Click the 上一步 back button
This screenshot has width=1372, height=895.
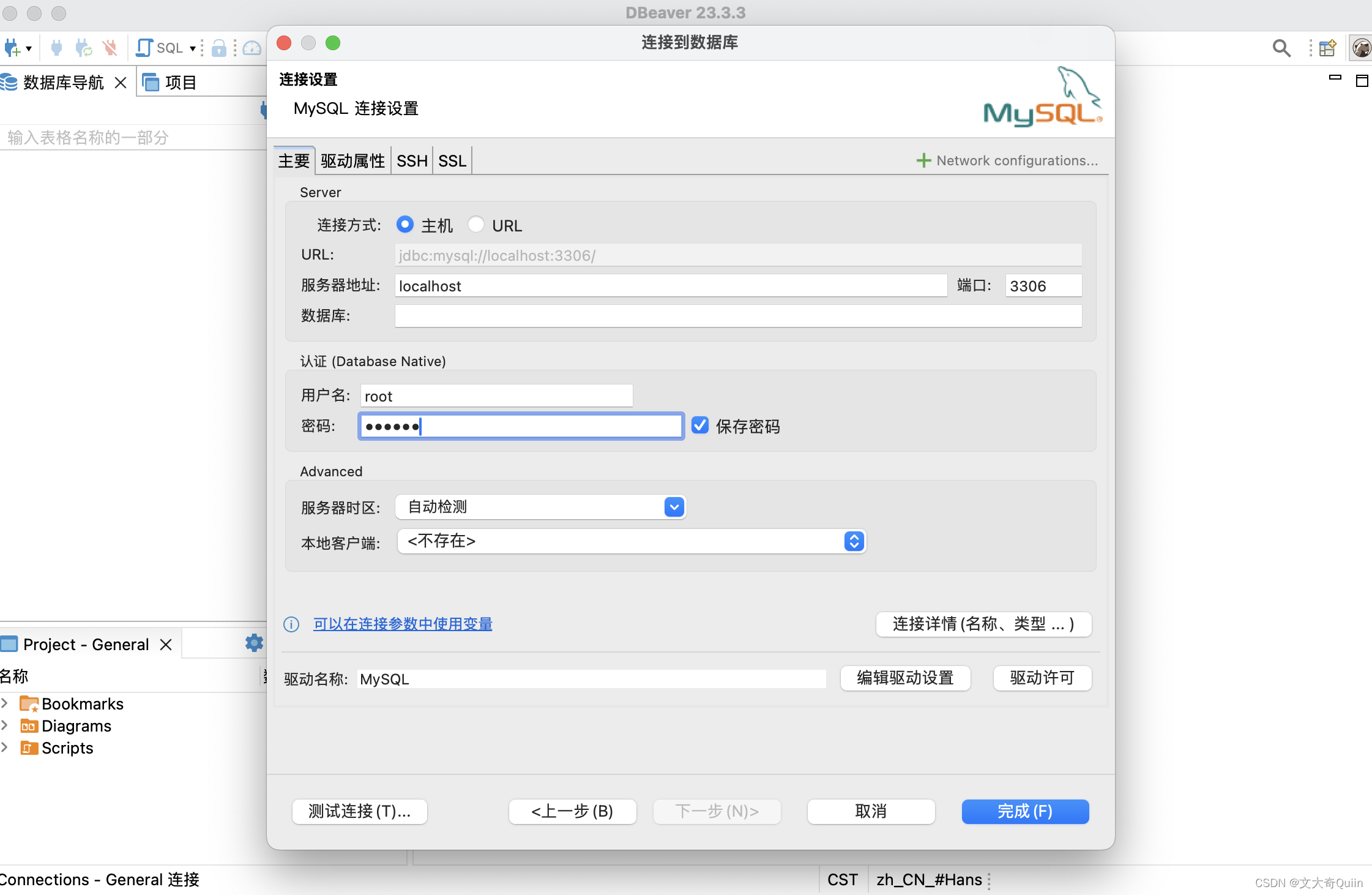tap(572, 811)
